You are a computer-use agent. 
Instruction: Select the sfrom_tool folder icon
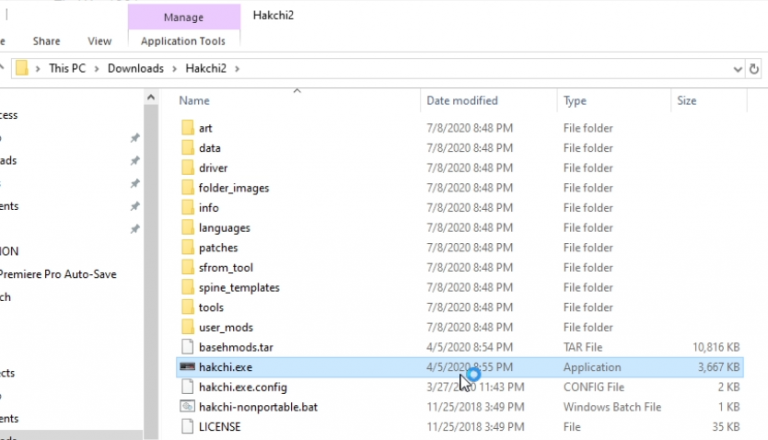[186, 267]
